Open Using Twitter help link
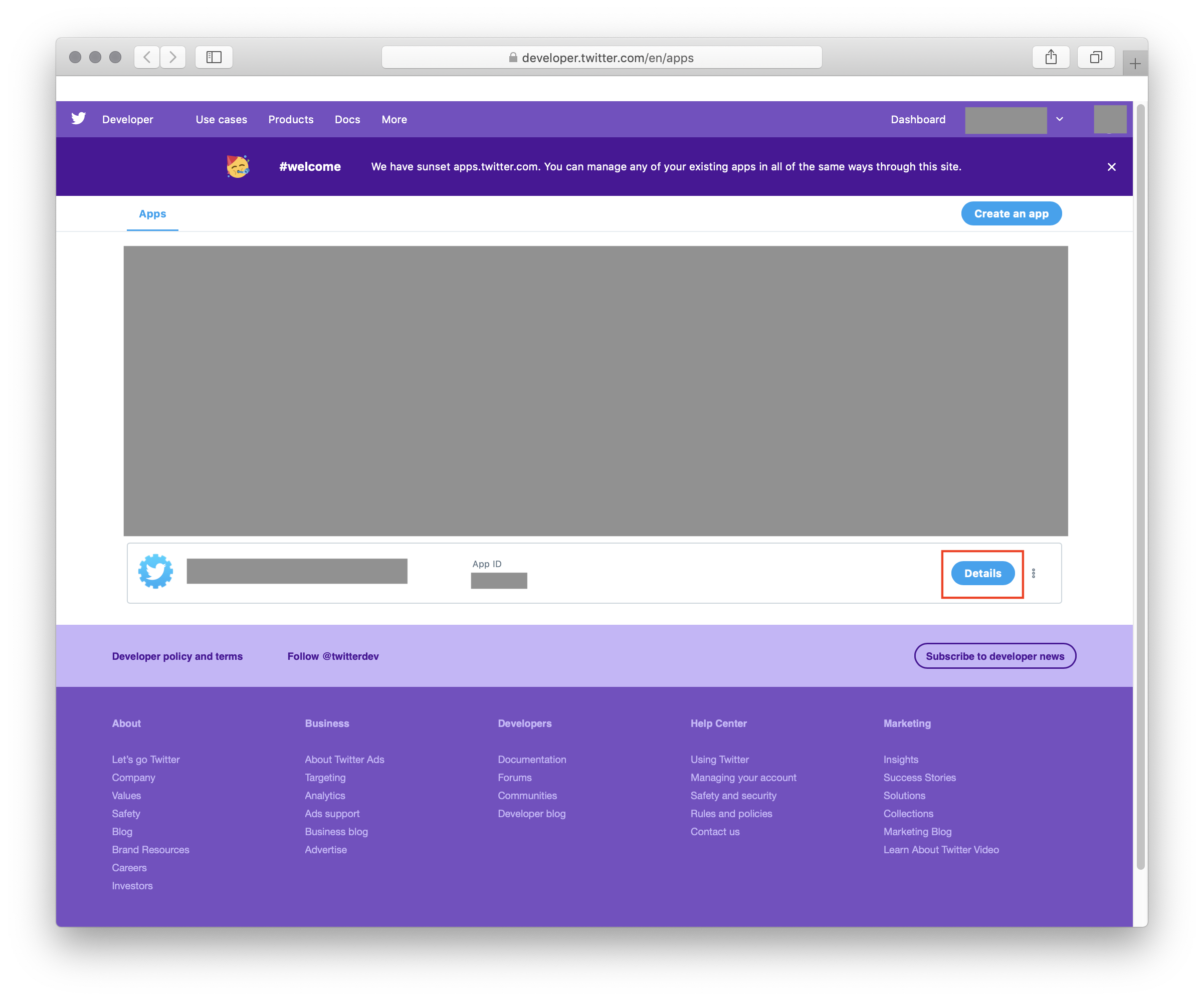Image resolution: width=1204 pixels, height=1001 pixels. click(719, 759)
